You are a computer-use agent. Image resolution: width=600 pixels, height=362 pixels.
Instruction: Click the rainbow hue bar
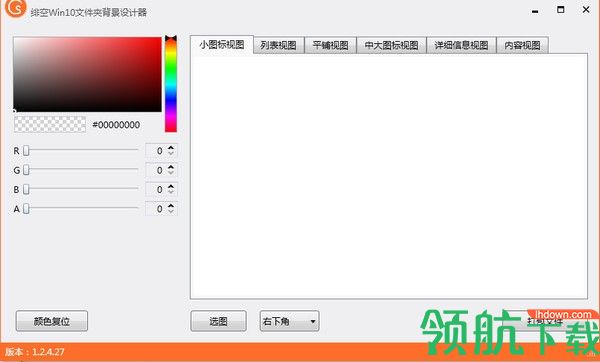(x=171, y=84)
